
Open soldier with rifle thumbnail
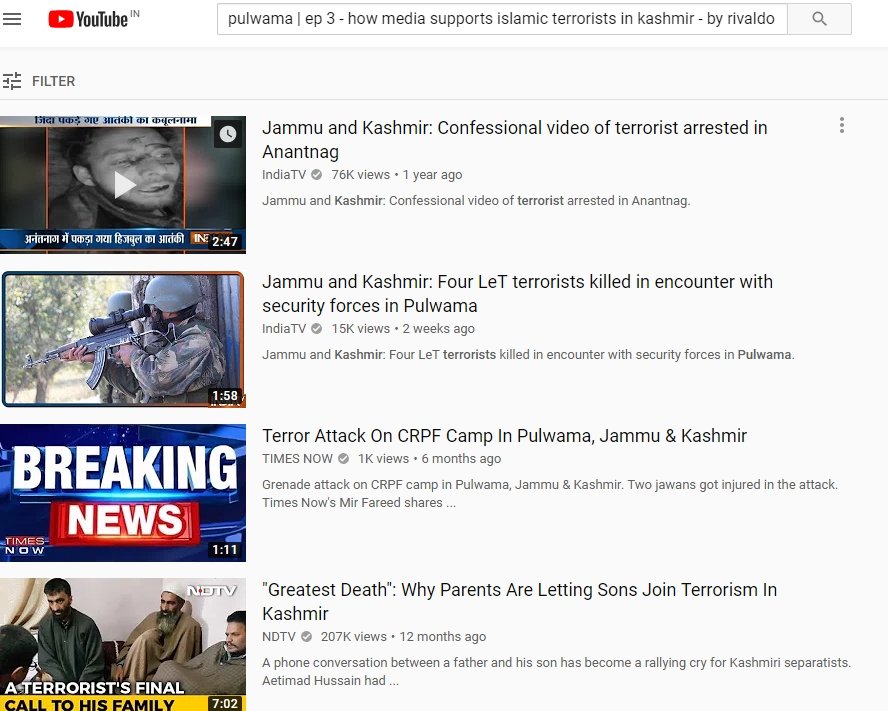[123, 339]
